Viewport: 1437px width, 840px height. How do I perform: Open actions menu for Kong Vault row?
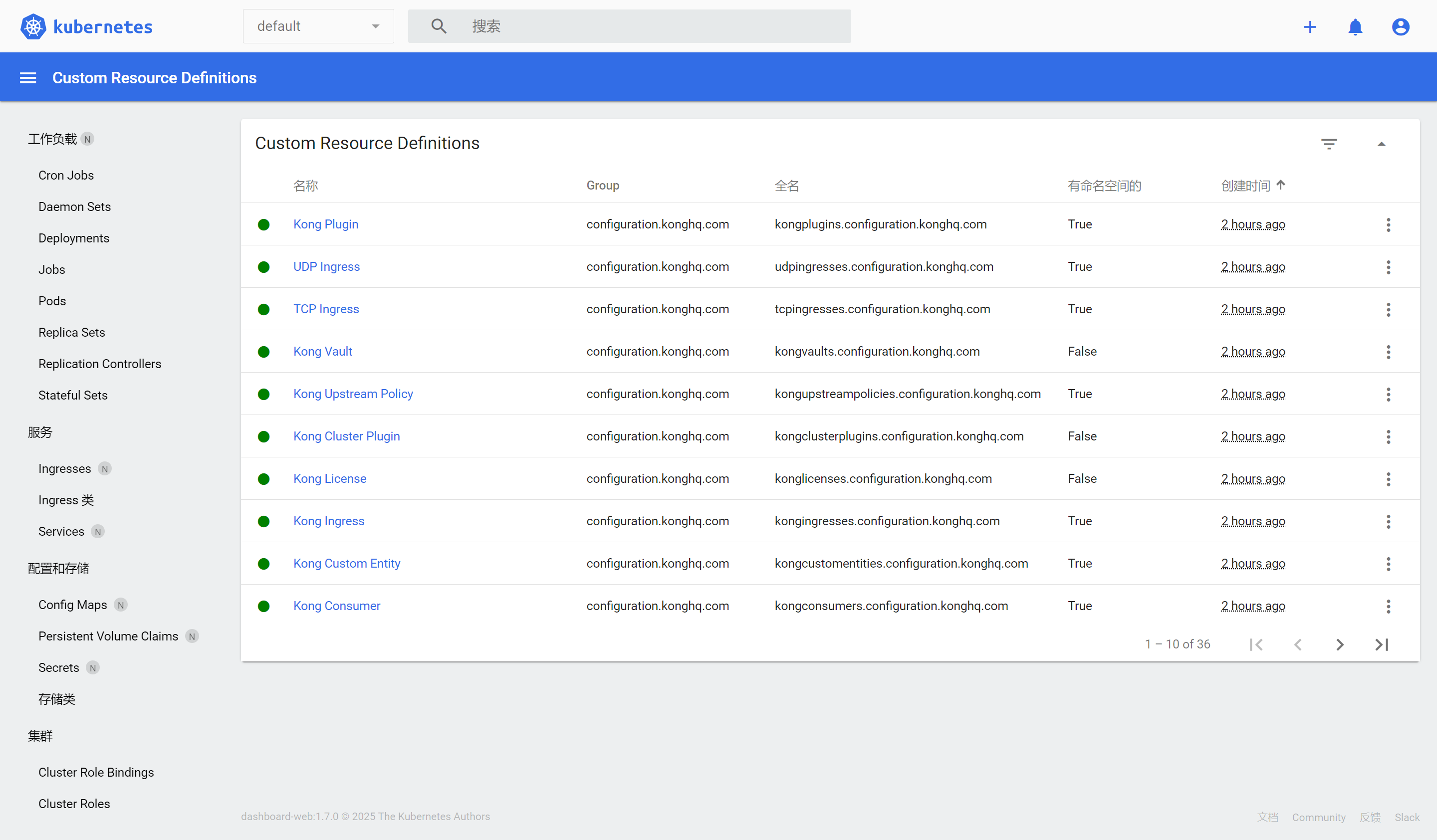coord(1388,352)
